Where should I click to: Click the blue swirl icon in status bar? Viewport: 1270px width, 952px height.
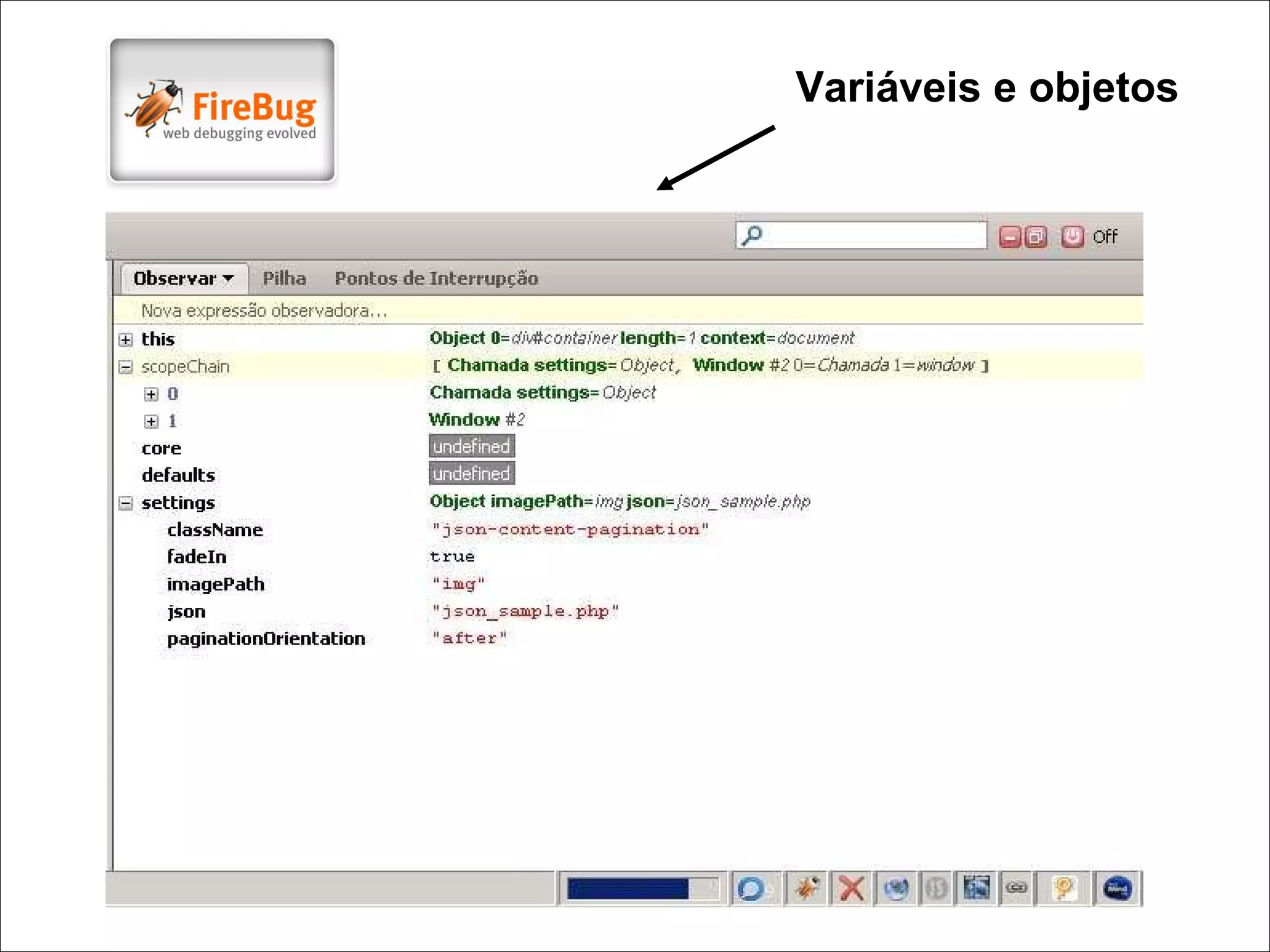751,889
